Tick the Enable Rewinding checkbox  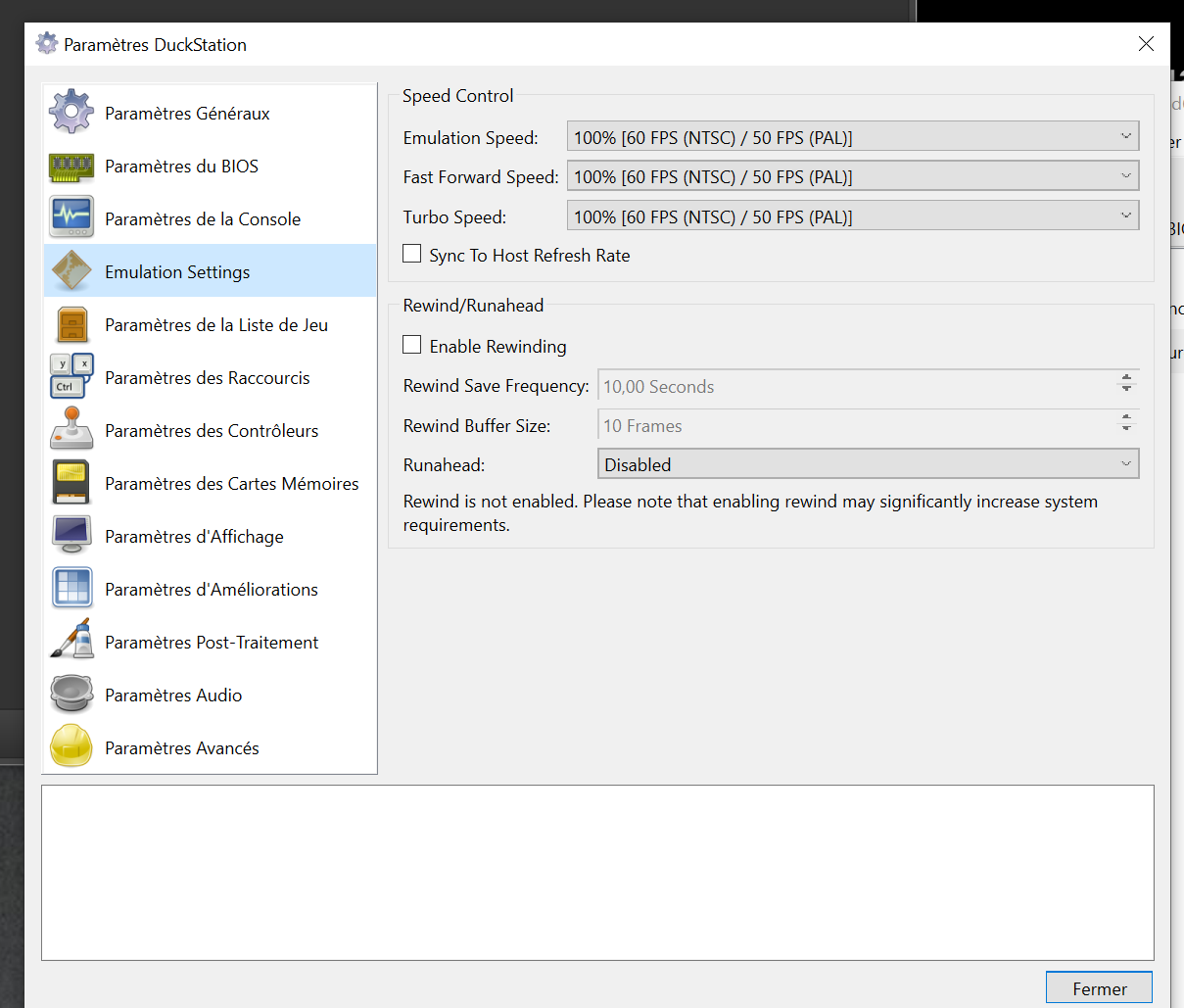click(x=412, y=346)
